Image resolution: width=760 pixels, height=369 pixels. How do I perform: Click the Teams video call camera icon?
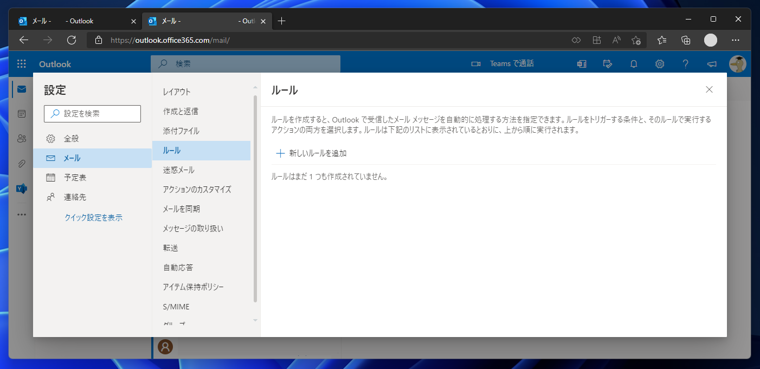click(475, 64)
